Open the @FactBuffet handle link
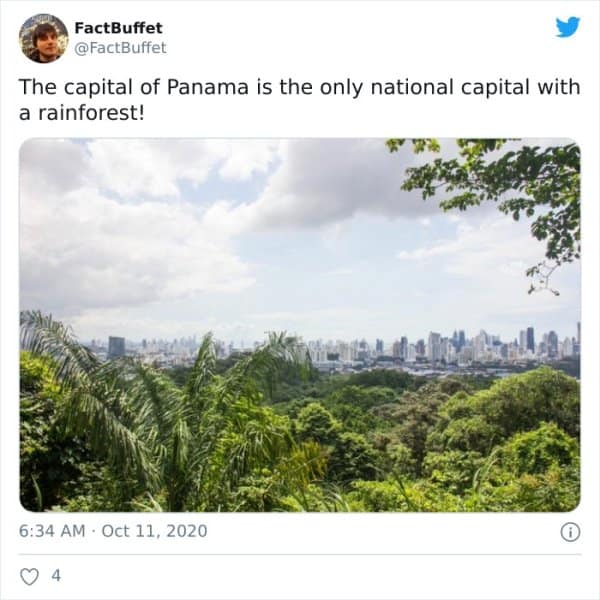The image size is (600, 600). click(120, 47)
